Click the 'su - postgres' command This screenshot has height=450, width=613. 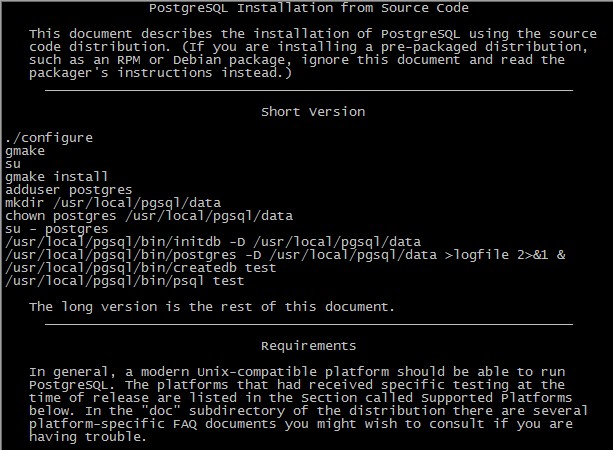pos(57,229)
